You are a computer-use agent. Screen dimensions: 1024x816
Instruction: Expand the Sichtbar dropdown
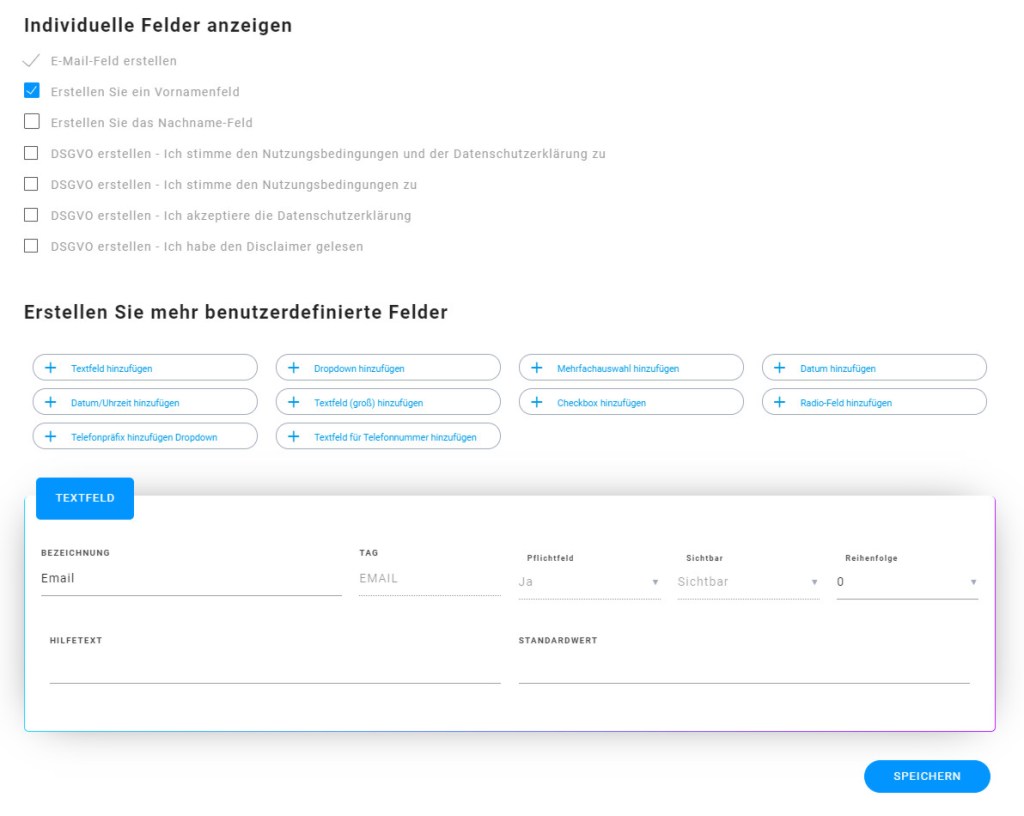pyautogui.click(x=748, y=582)
